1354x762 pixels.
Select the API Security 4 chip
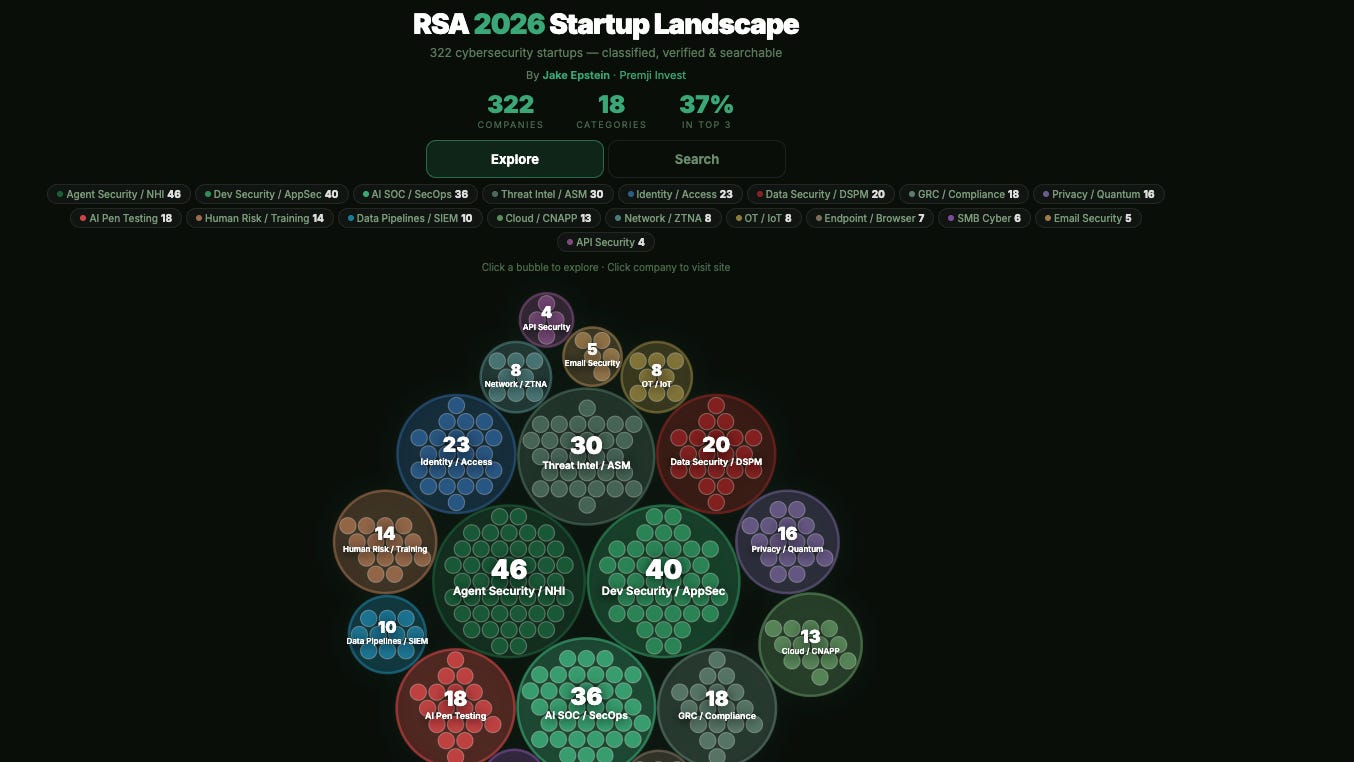pyautogui.click(x=606, y=242)
